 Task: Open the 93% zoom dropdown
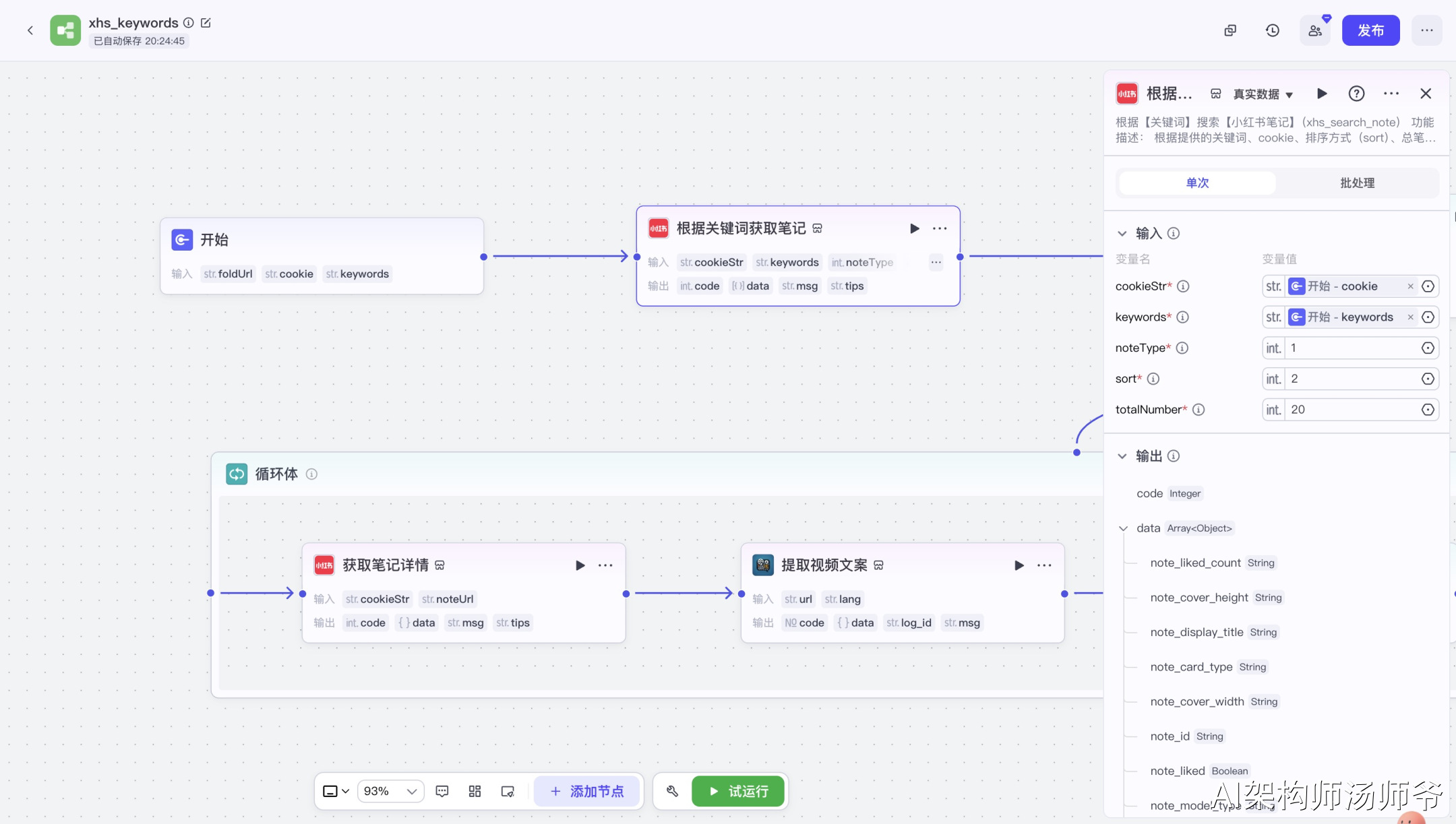pos(390,791)
